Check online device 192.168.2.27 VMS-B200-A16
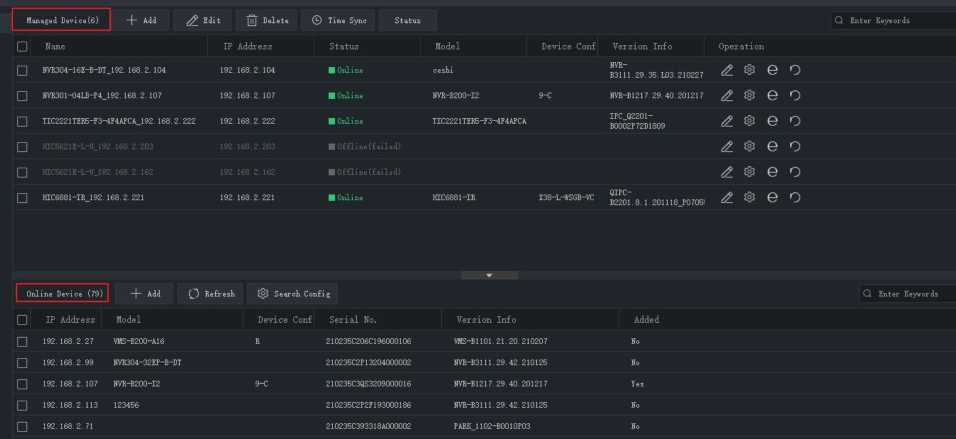The width and height of the screenshot is (956, 439). pos(22,341)
